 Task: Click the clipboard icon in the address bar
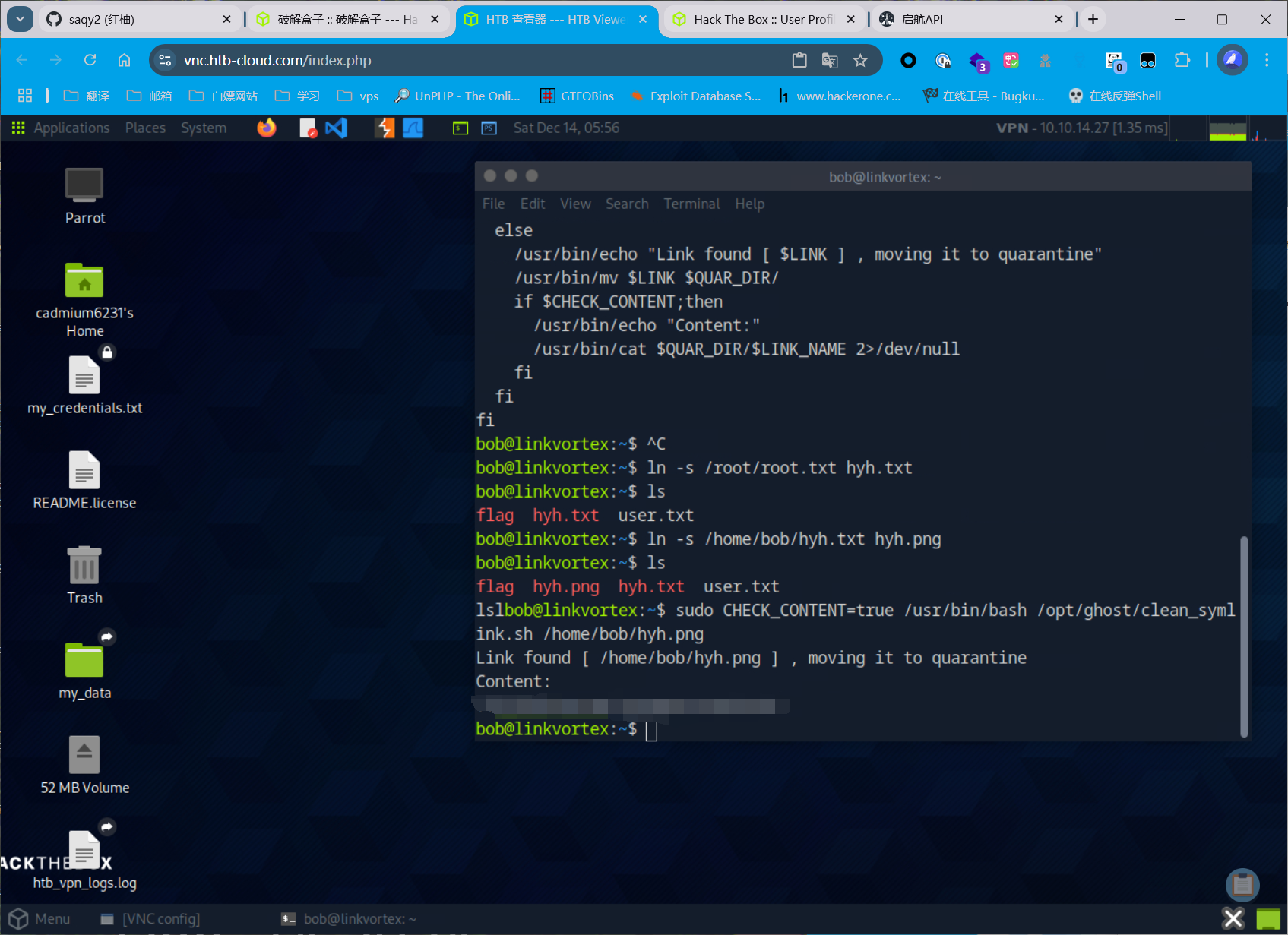click(799, 61)
